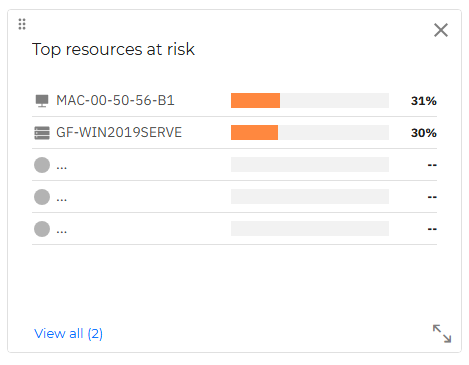Click the last empty gray progress bar

point(310,228)
